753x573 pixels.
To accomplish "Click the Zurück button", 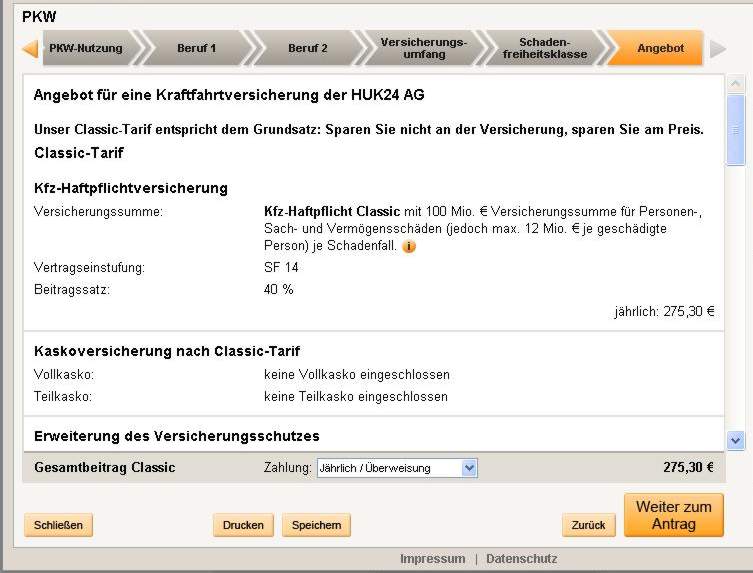I will 588,525.
